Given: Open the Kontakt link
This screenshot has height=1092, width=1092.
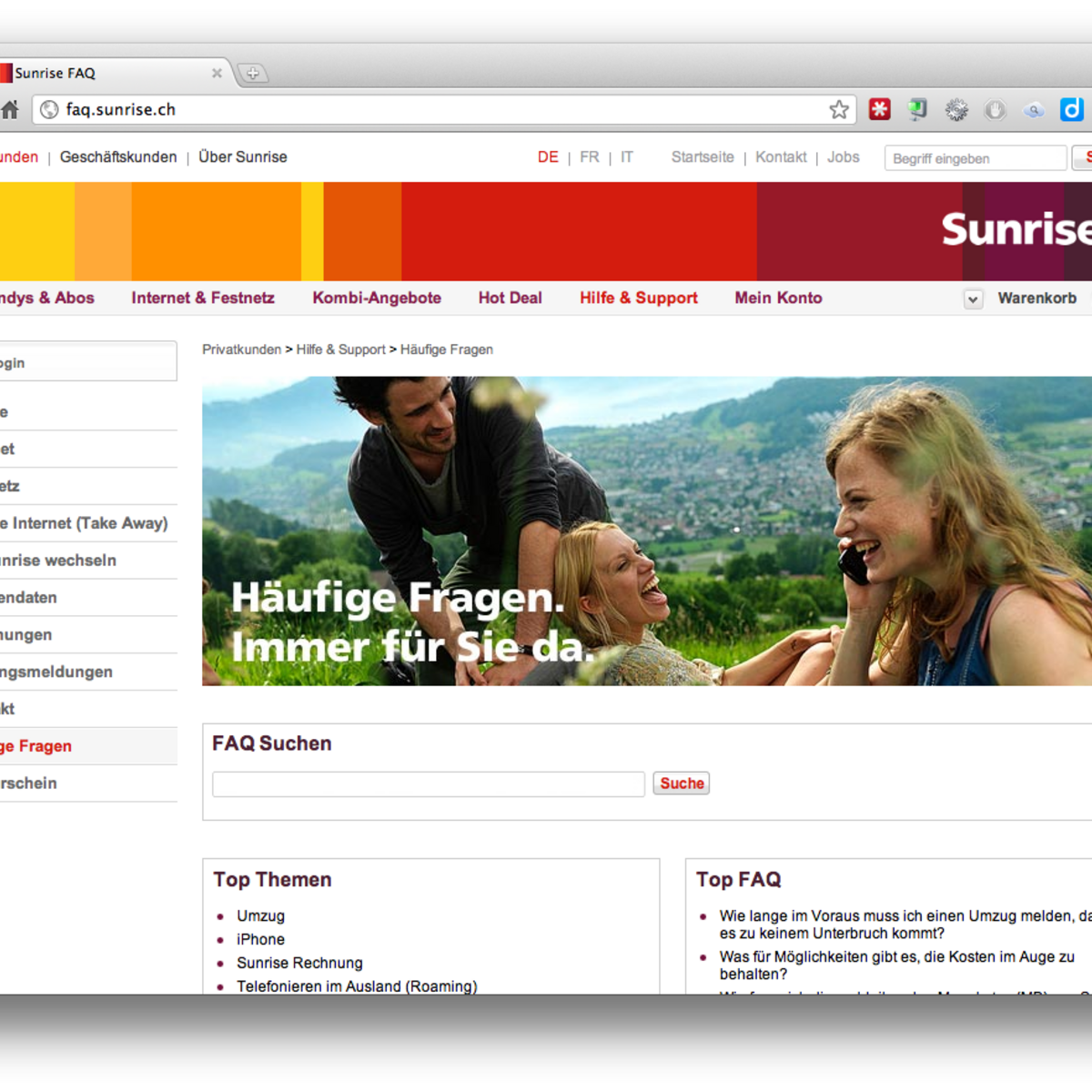Looking at the screenshot, I should [x=781, y=157].
